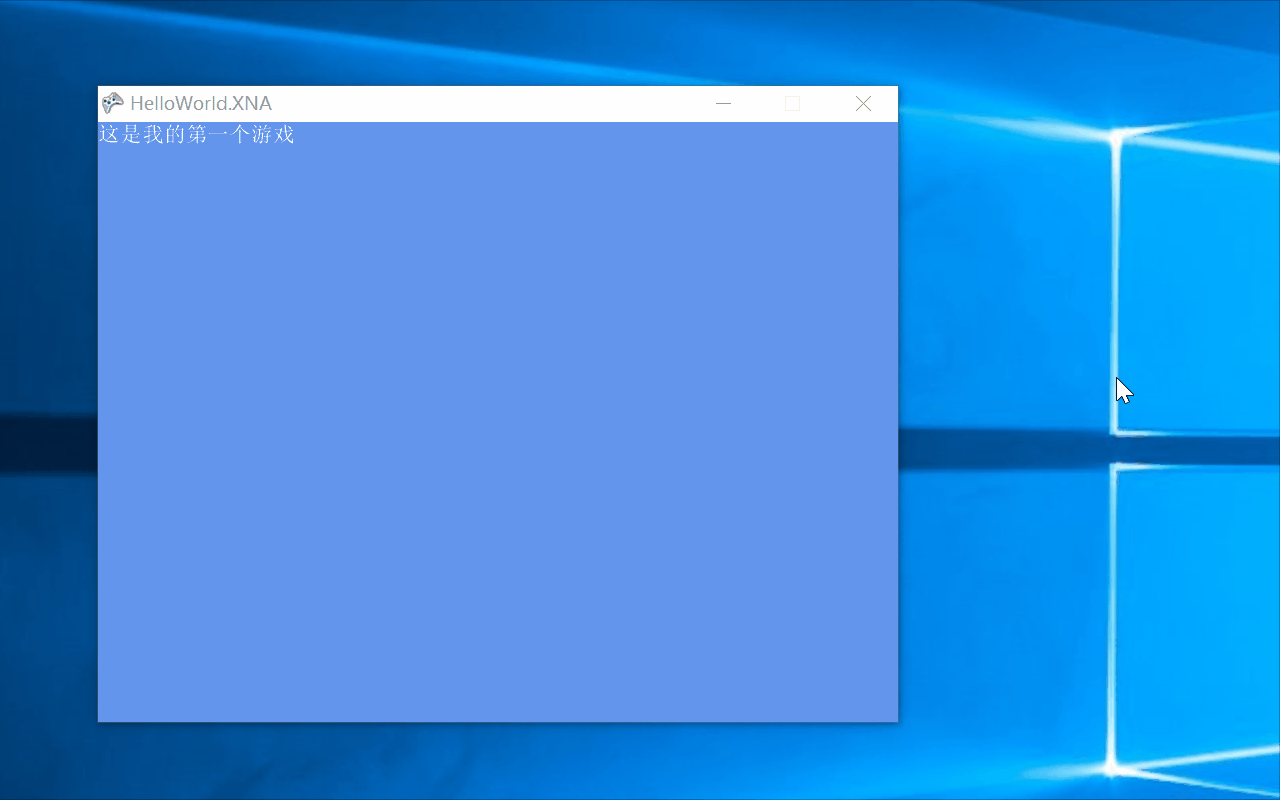Click empty title bar space left of minimize
Viewport: 1280px width, 800px height.
click(500, 103)
